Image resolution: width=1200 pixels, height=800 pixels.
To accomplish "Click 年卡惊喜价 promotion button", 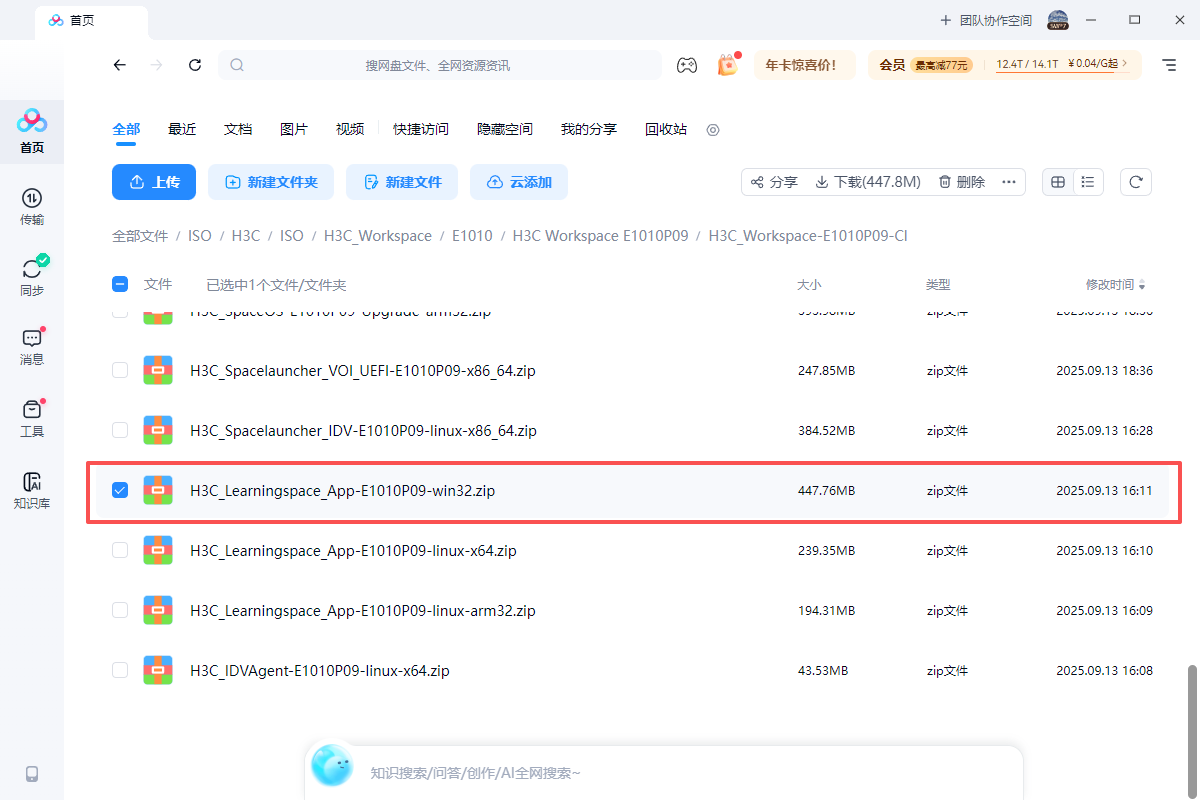I will pos(805,65).
